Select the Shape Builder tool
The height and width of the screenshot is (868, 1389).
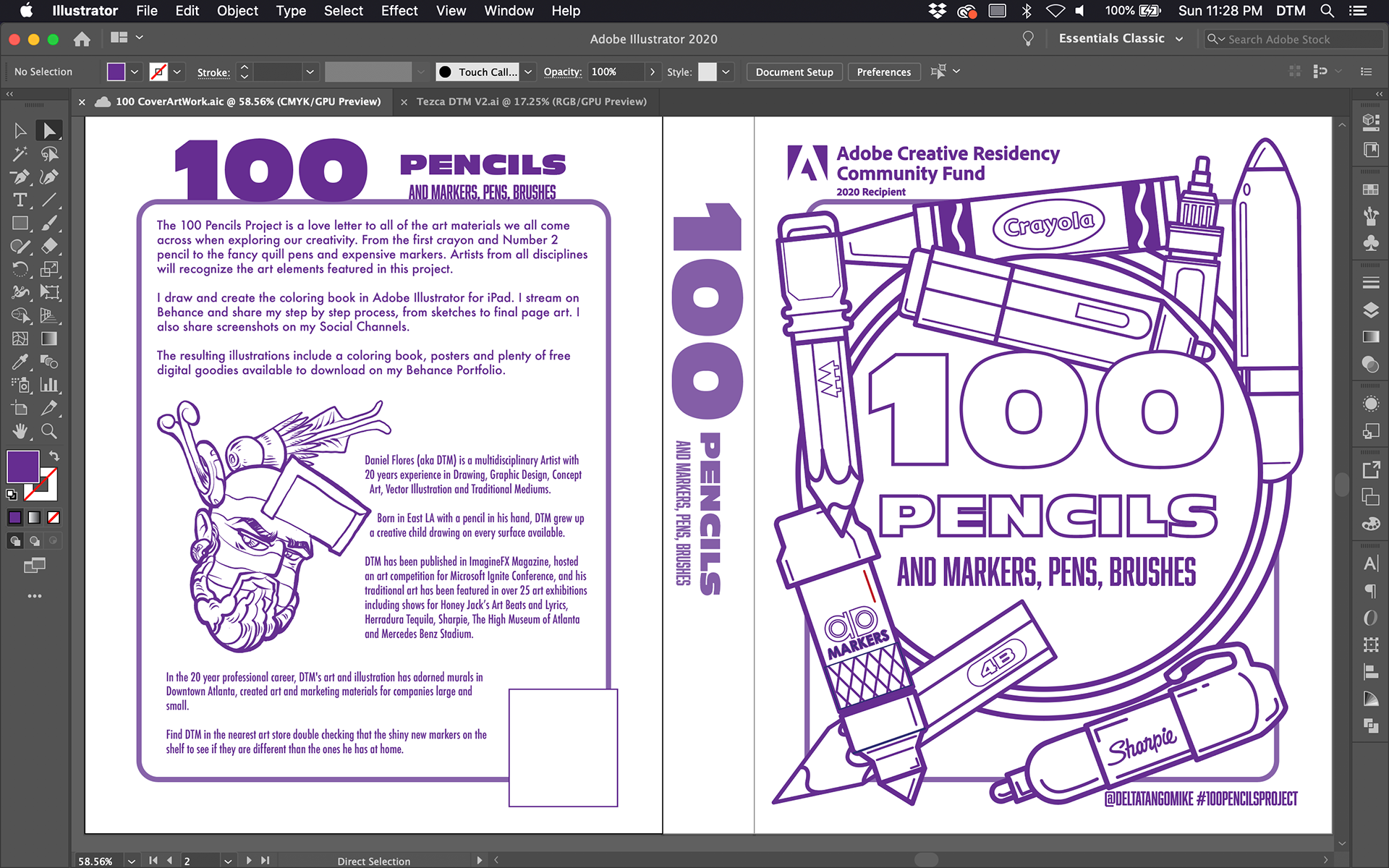[20, 315]
